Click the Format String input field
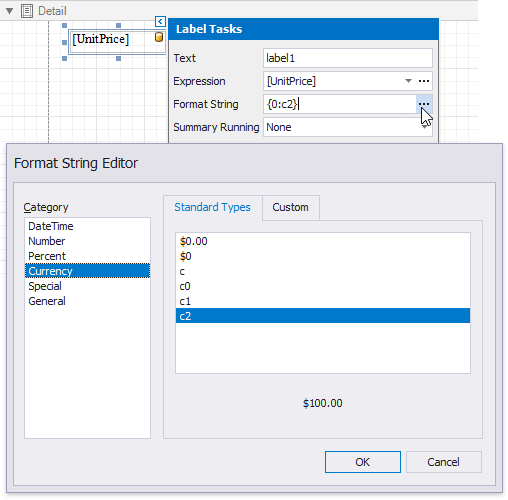The width and height of the screenshot is (508, 500). (339, 104)
